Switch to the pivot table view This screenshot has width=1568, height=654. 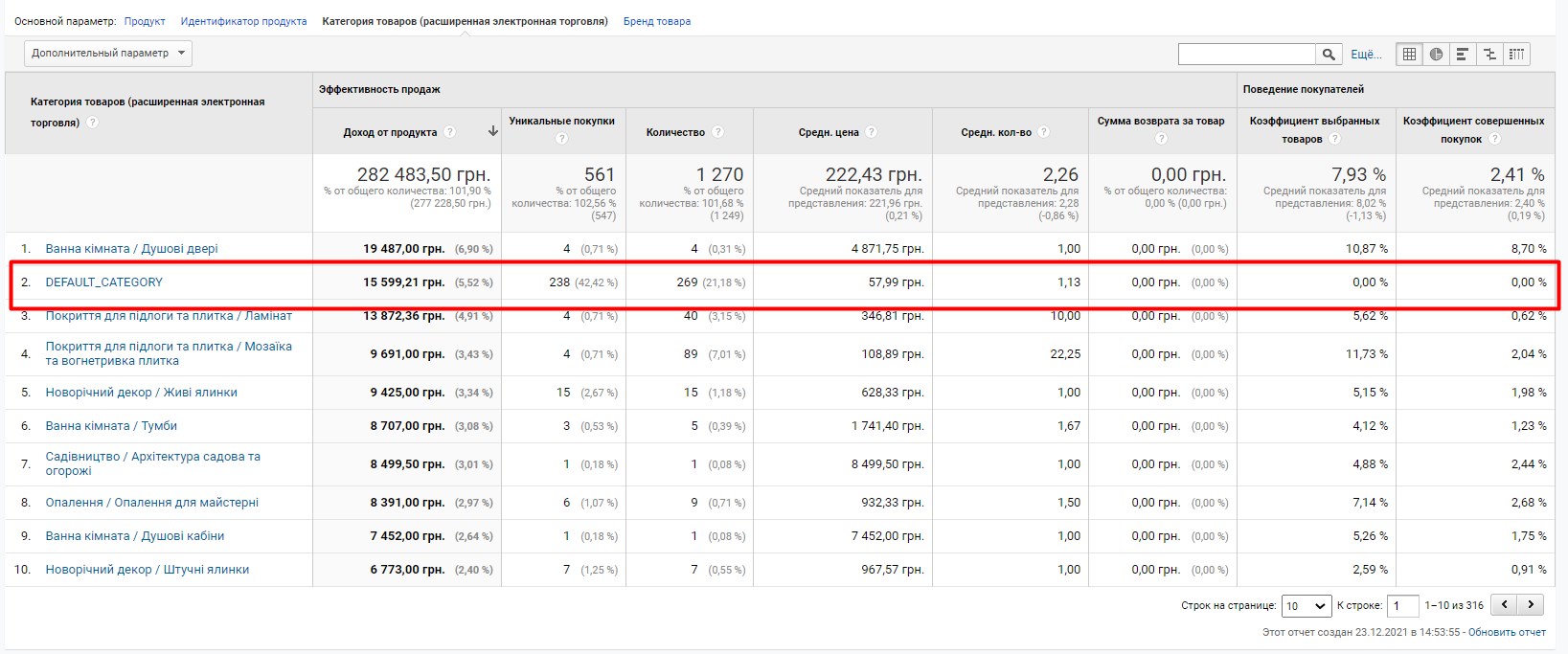(1516, 55)
